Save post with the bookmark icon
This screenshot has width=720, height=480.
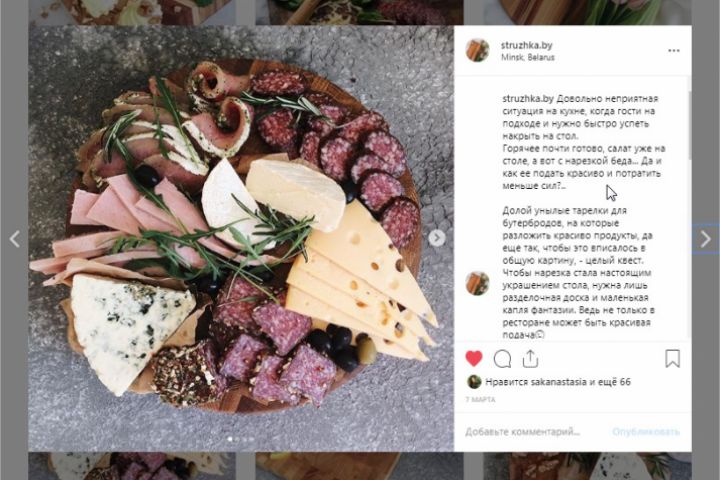(x=672, y=358)
